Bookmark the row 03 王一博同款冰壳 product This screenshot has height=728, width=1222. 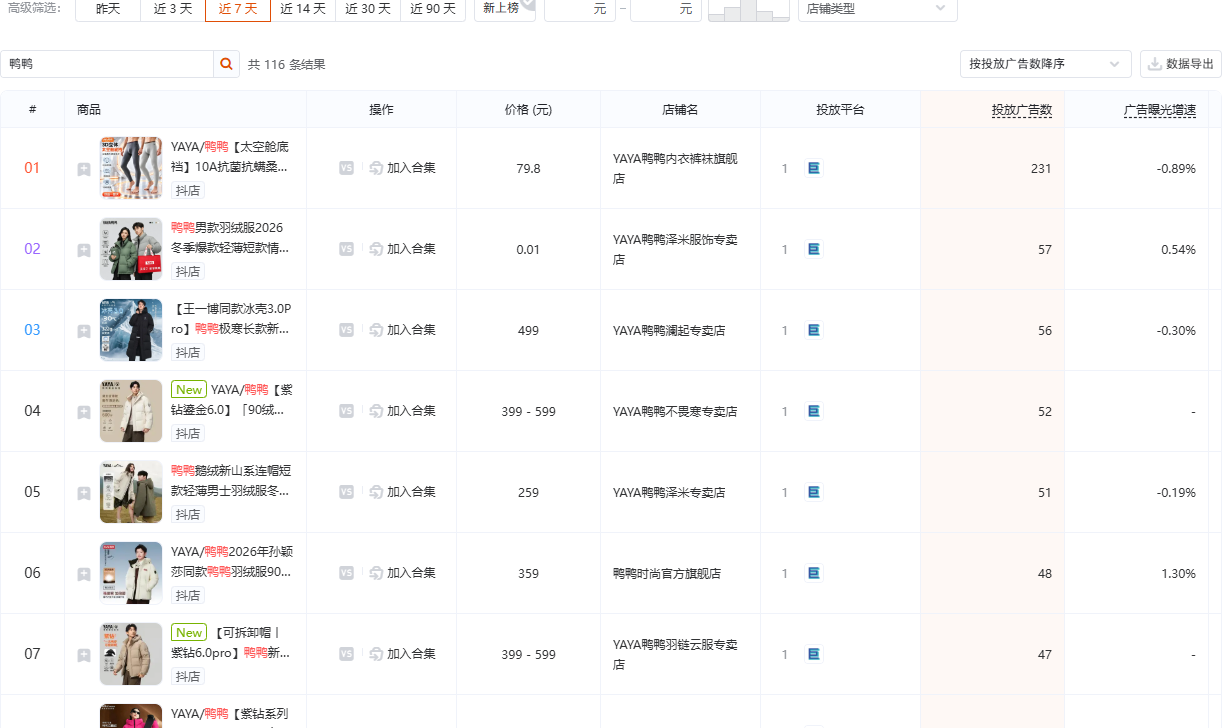pos(84,331)
